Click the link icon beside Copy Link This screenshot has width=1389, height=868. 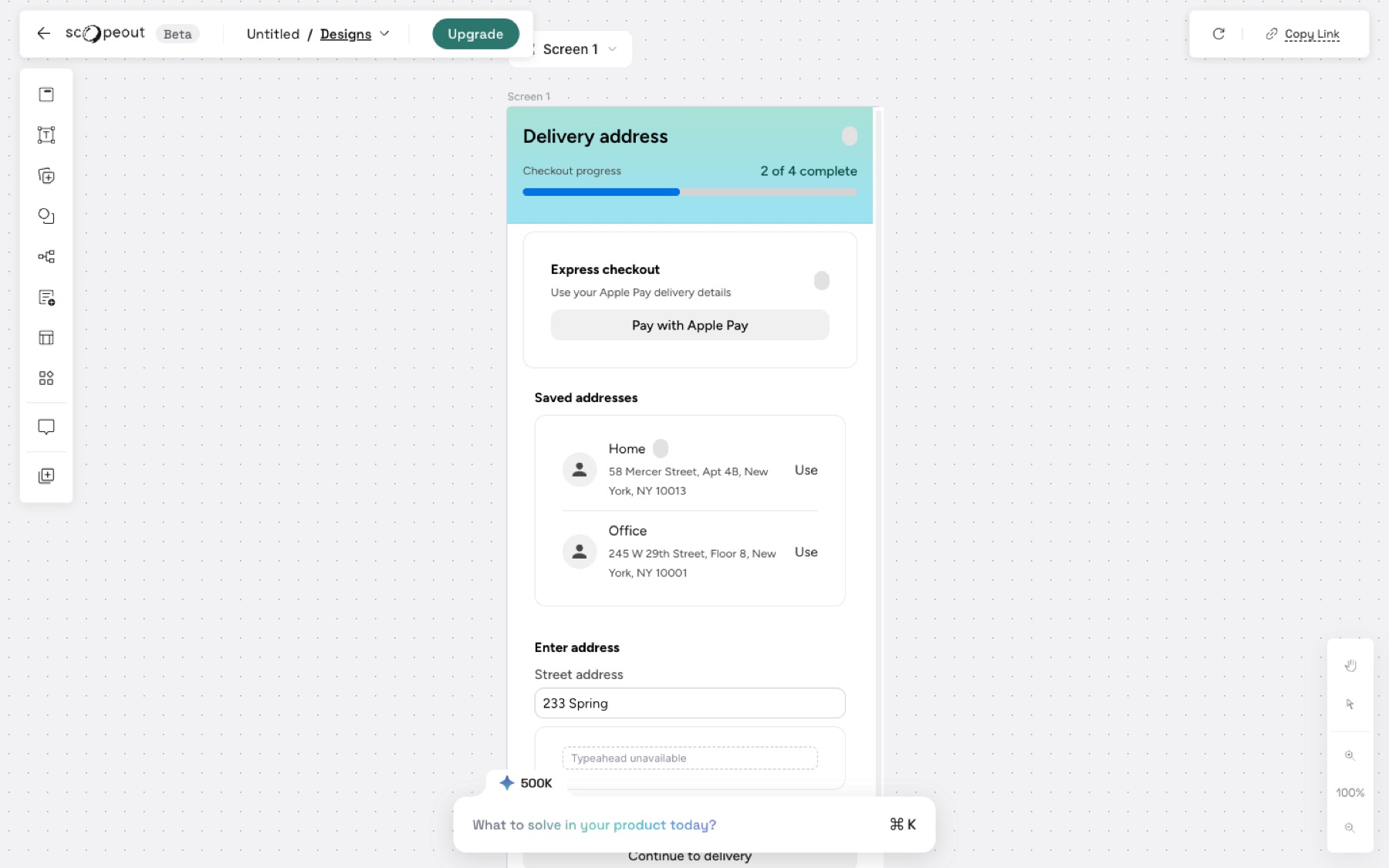[x=1271, y=34]
